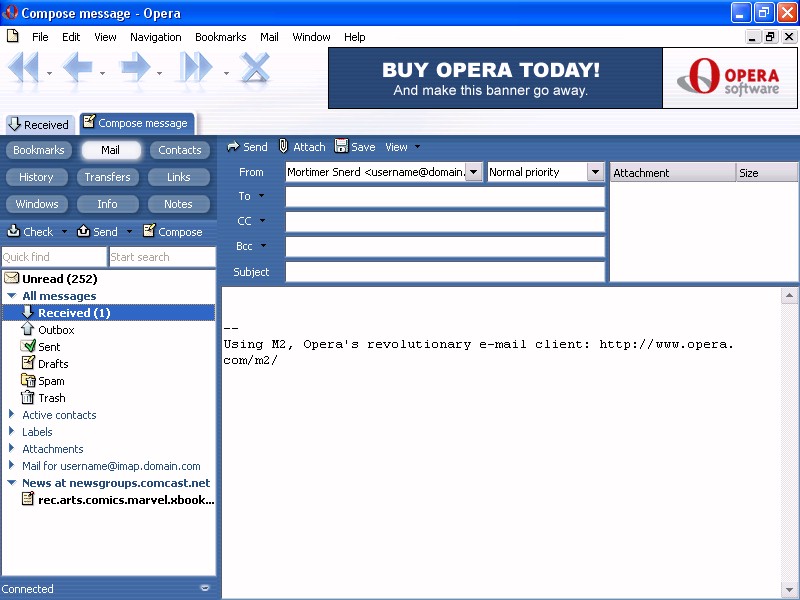Click the Compose pencil icon in mail panel
Viewport: 800px width, 600px height.
149,231
